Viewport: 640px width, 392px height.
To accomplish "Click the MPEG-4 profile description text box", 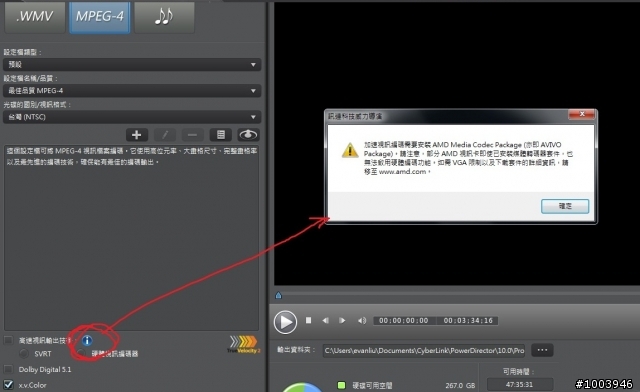I will [x=131, y=237].
